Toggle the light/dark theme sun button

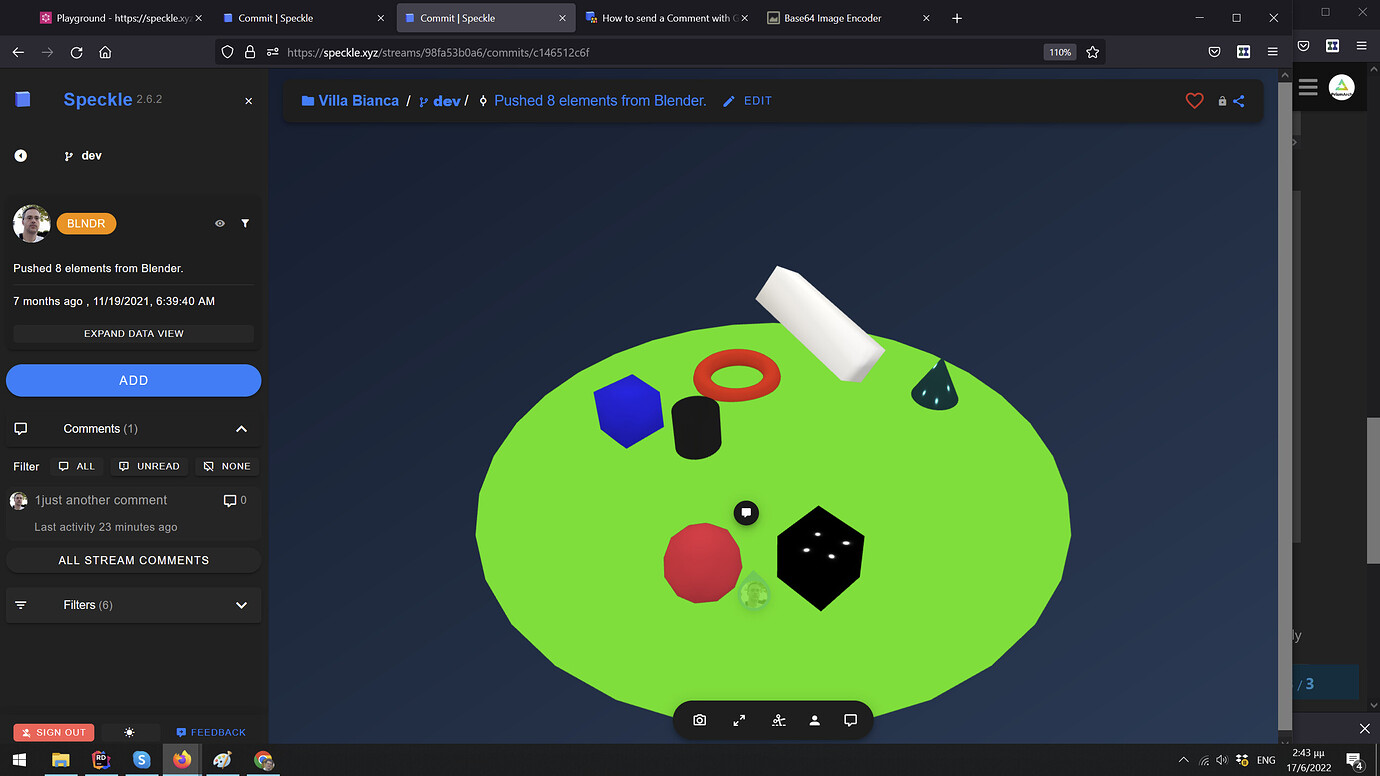click(x=129, y=732)
